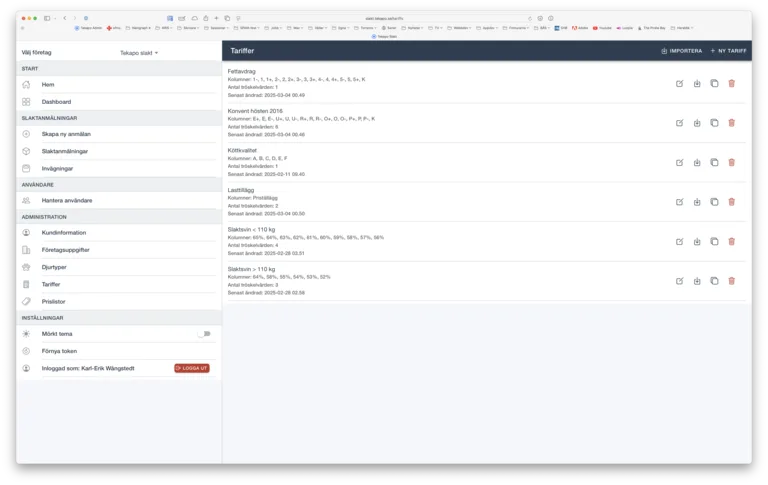This screenshot has width=768, height=485.
Task: Copy the Lasttillägg tariff
Action: [714, 202]
